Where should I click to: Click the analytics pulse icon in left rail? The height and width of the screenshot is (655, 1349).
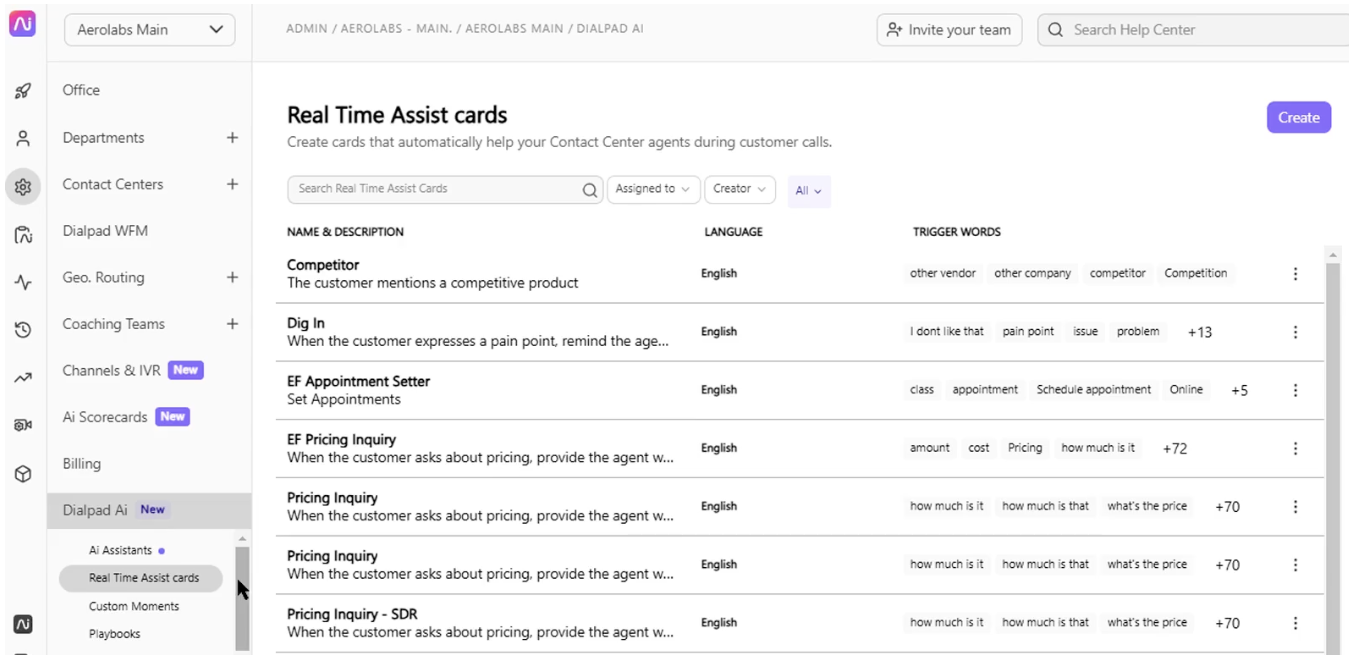23,283
